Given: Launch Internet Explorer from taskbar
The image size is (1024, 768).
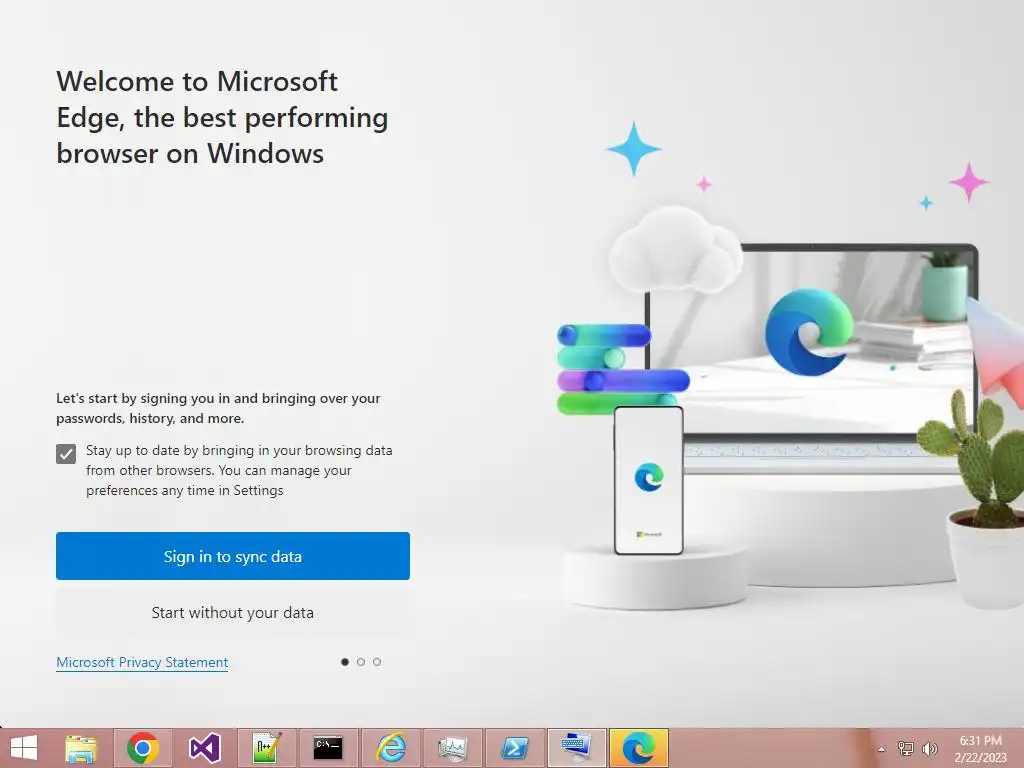Looking at the screenshot, I should 391,748.
